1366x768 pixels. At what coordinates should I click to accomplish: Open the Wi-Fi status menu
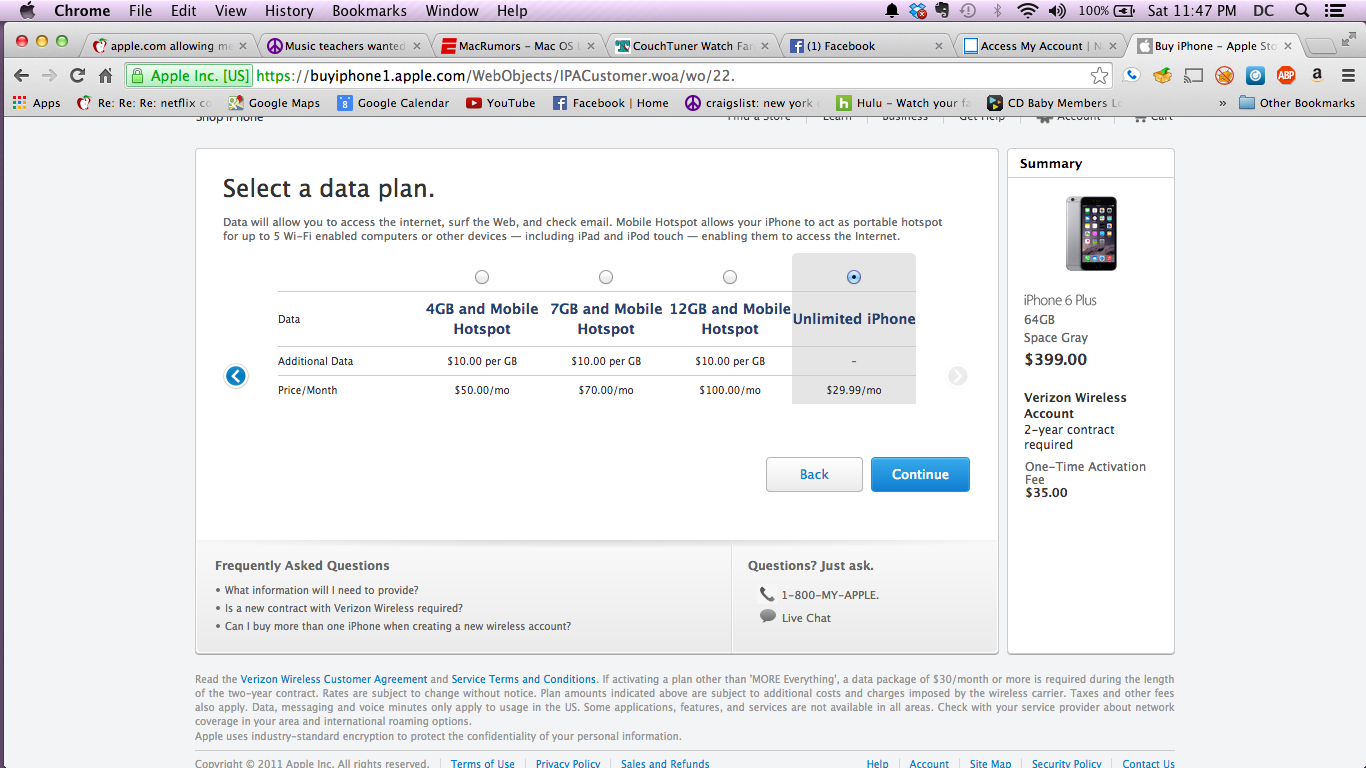[x=1027, y=11]
